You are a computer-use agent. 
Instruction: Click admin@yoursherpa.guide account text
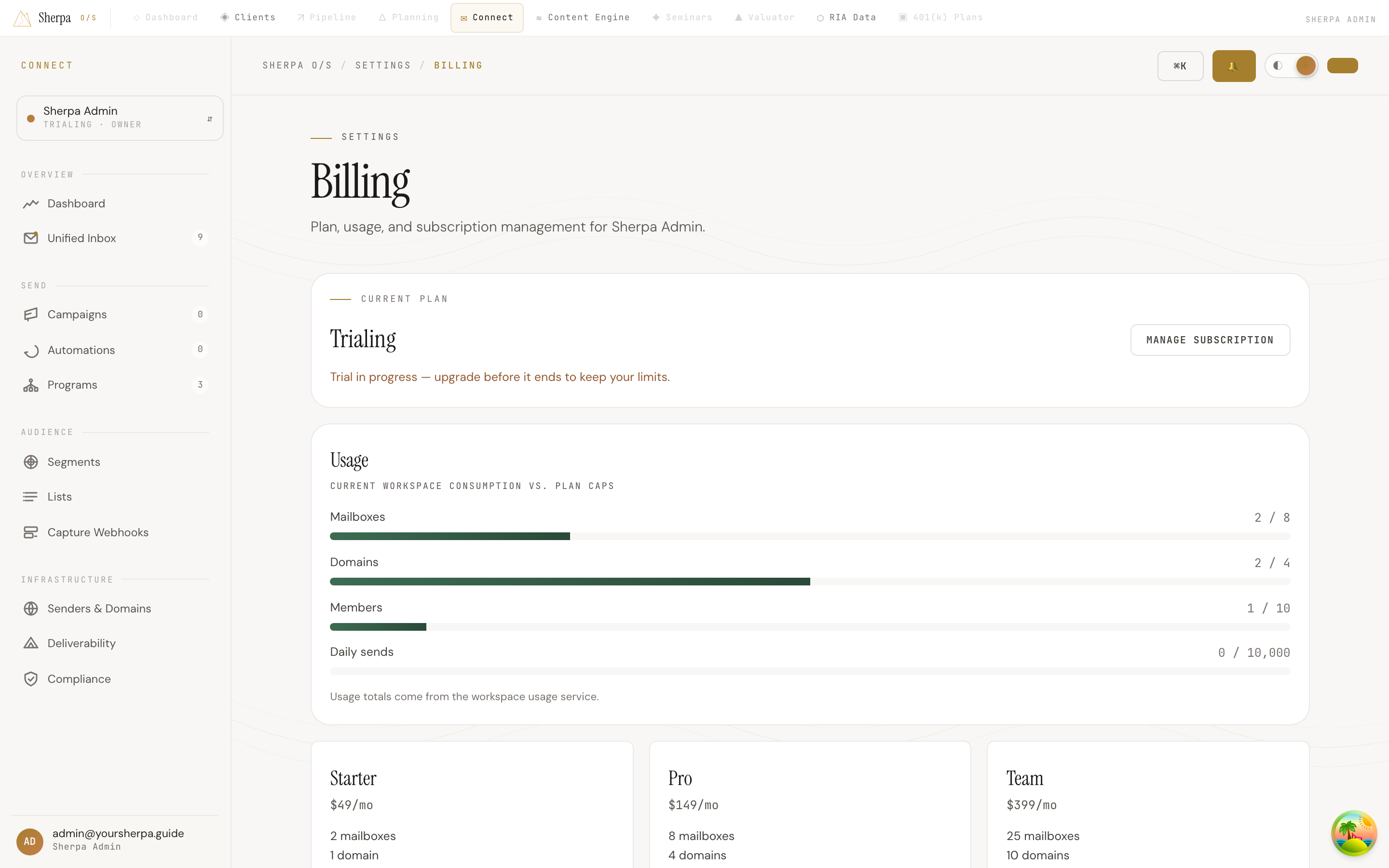[x=118, y=834]
